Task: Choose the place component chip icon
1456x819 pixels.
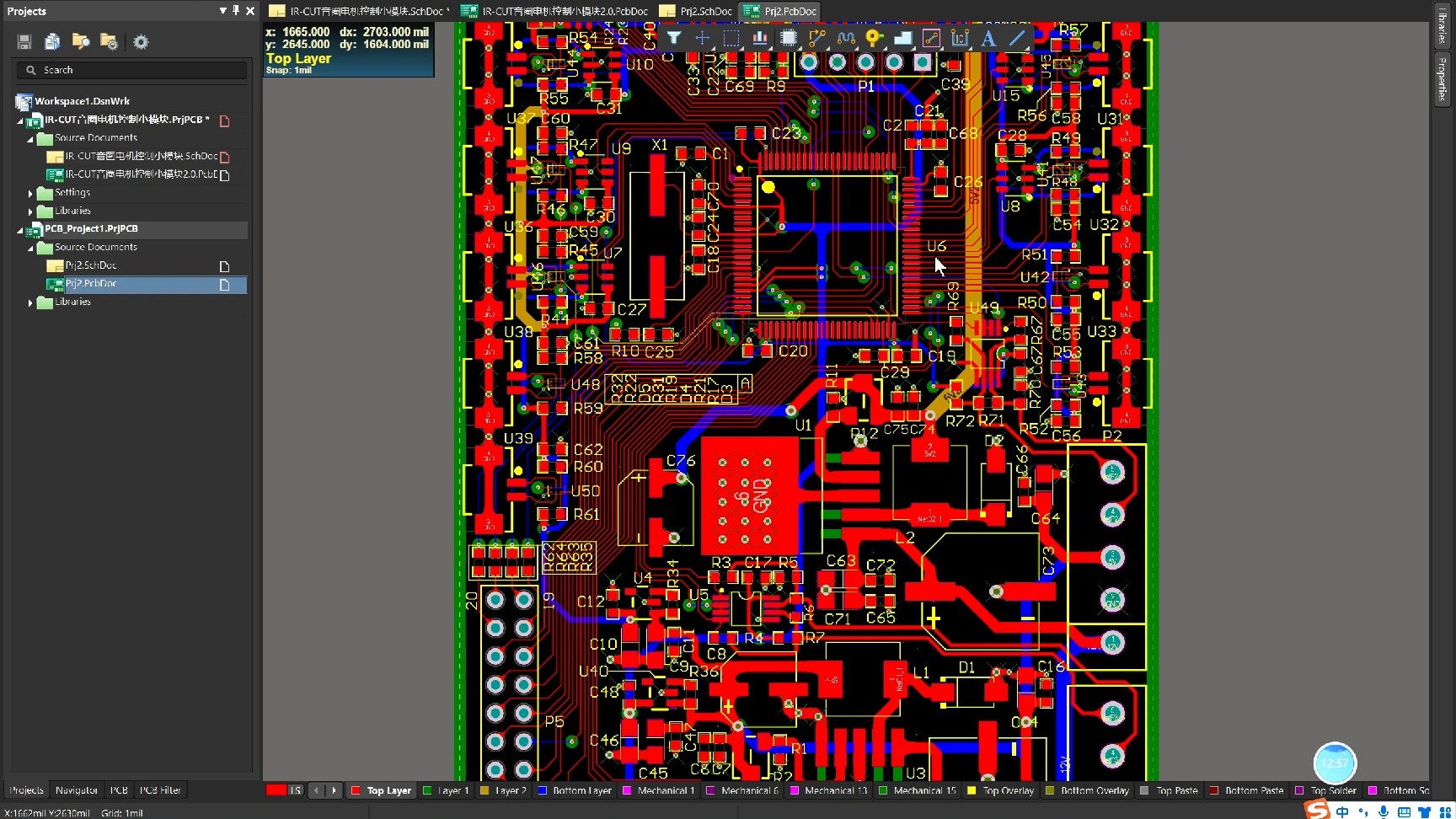Action: [x=789, y=38]
